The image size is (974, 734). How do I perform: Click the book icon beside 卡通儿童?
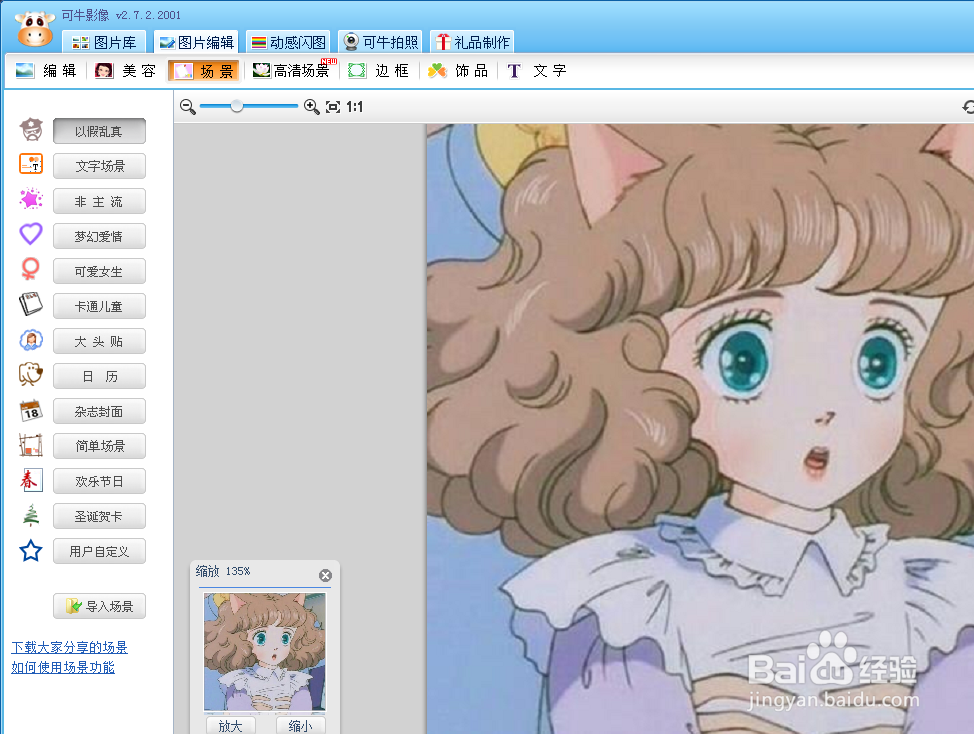(30, 304)
